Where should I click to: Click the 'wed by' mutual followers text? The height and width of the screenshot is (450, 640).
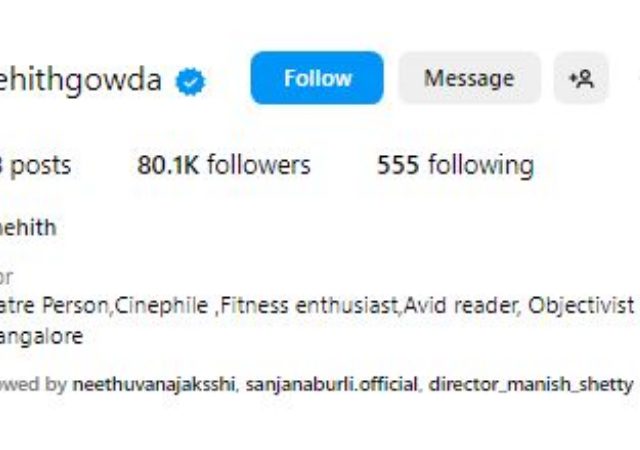click(x=33, y=384)
